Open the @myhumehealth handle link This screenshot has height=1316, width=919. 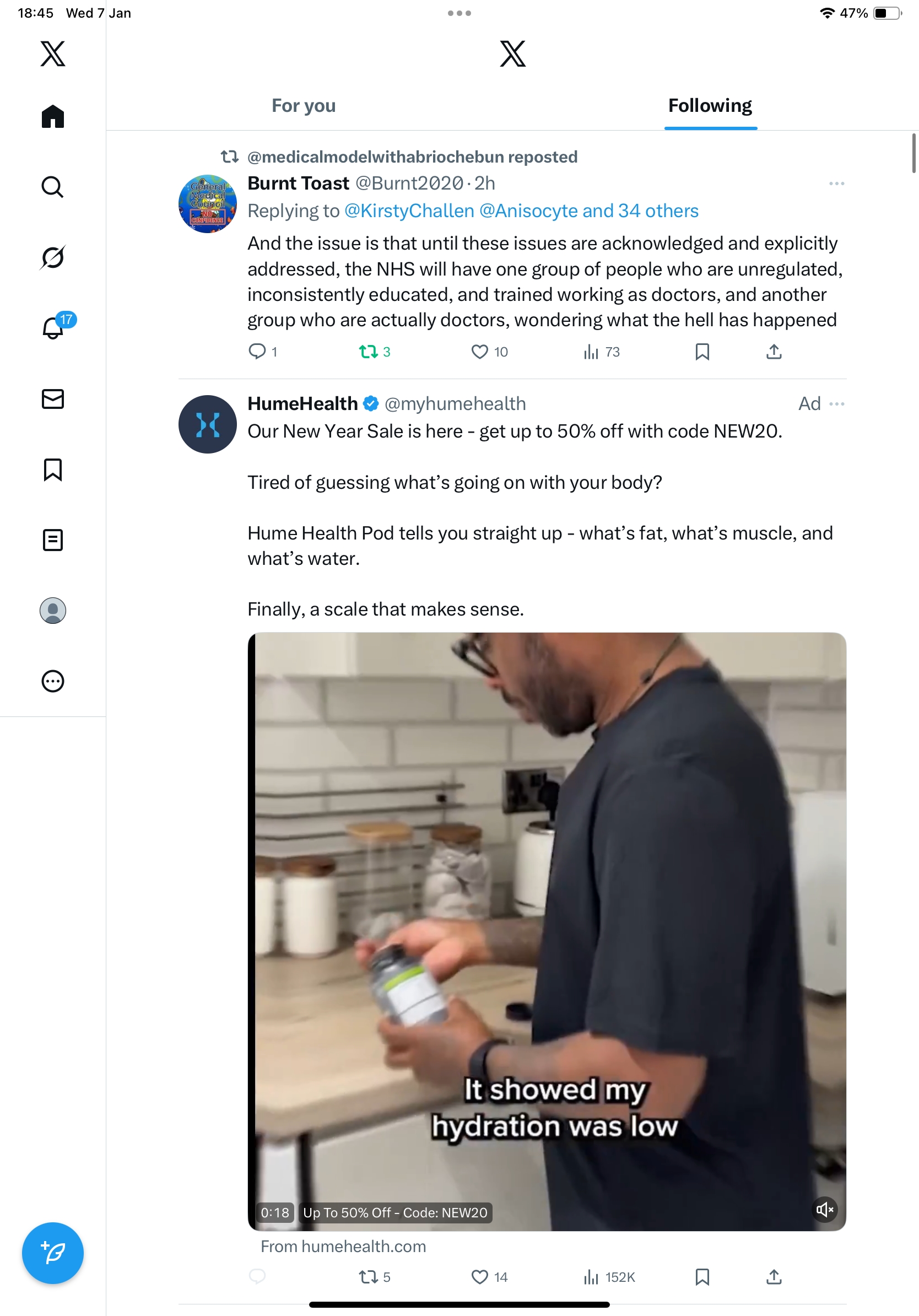pos(455,404)
